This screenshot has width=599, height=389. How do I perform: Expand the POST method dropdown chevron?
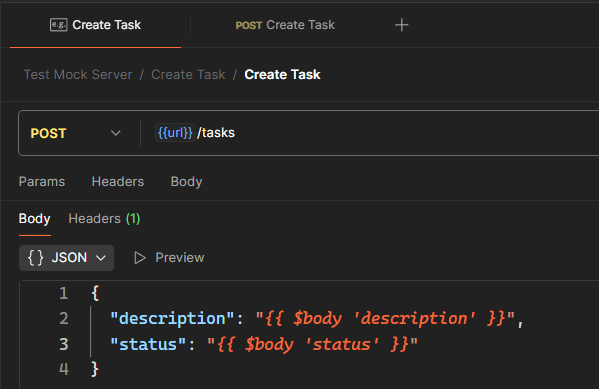[115, 133]
